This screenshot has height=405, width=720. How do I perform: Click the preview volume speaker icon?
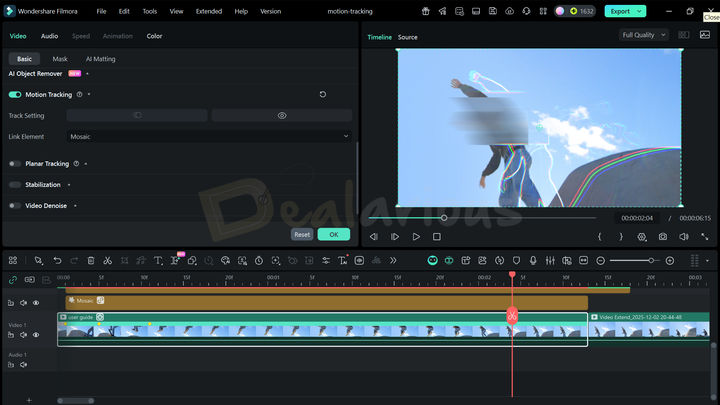tap(684, 236)
